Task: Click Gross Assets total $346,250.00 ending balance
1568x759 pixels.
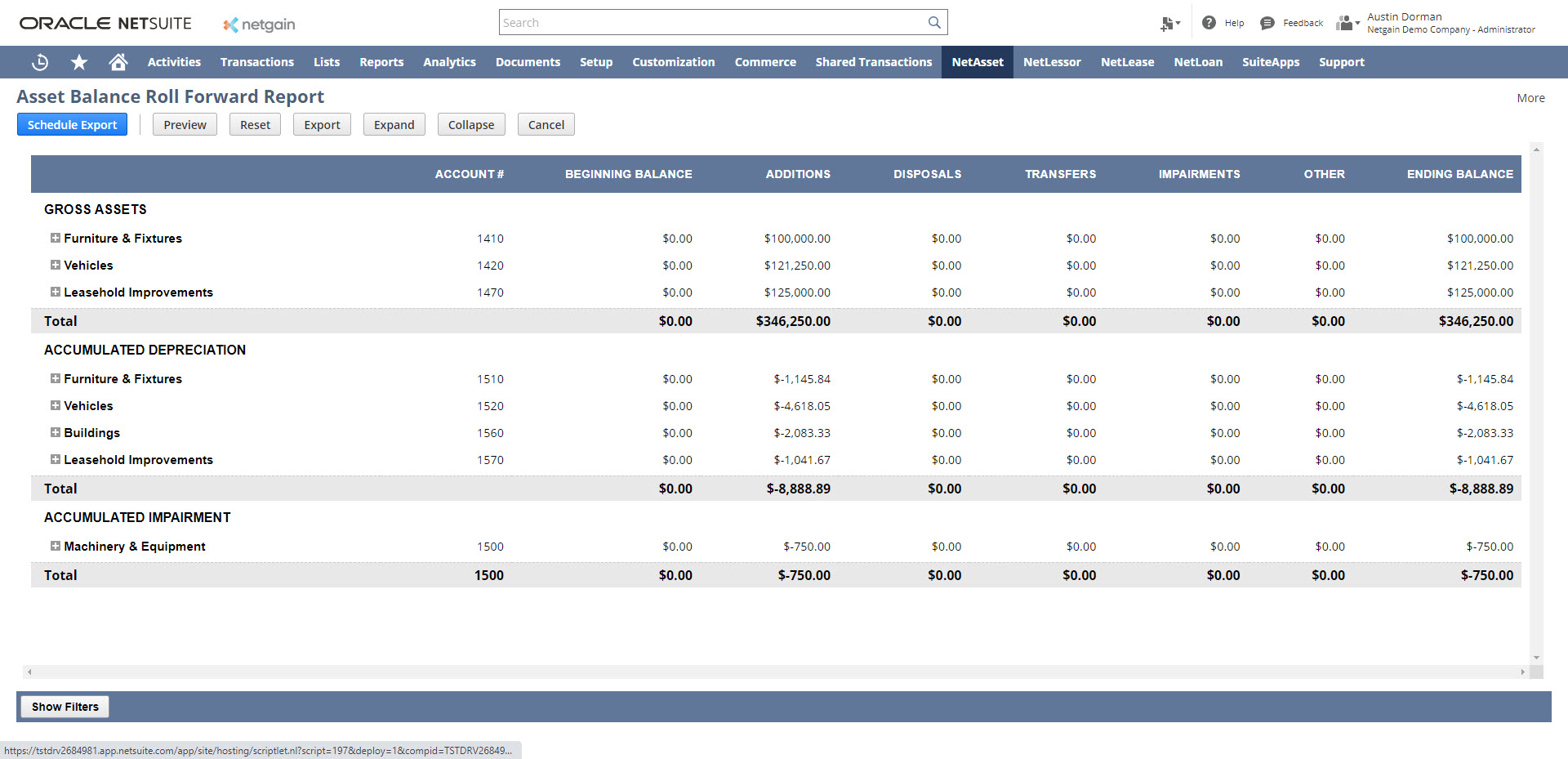Action: (1476, 321)
